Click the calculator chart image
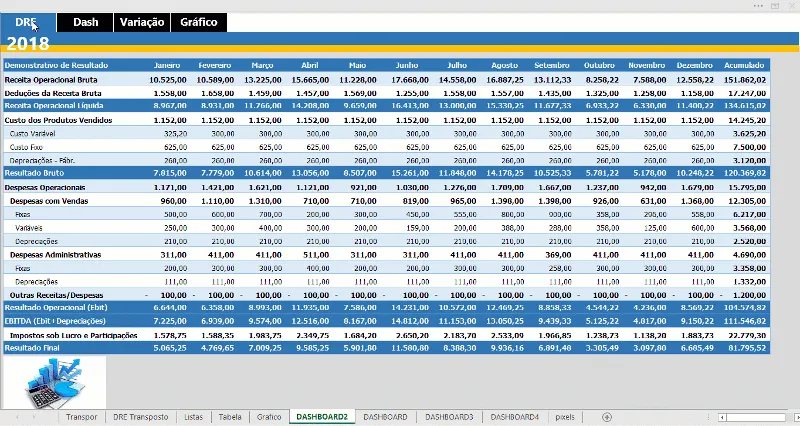The height and width of the screenshot is (426, 800). click(x=55, y=383)
